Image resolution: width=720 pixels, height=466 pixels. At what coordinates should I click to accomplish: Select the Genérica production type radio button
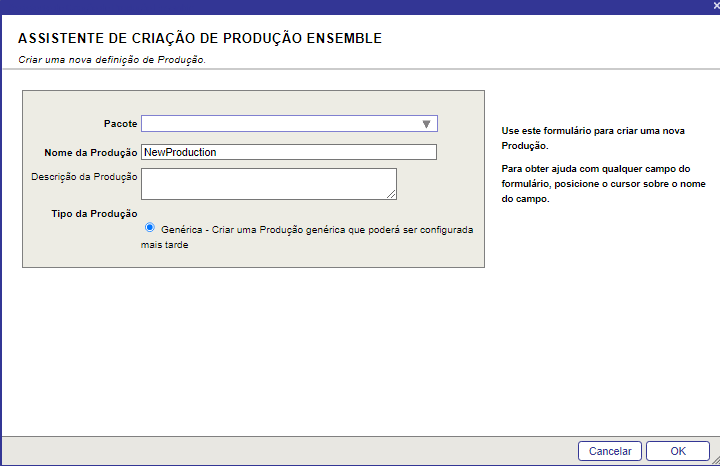(150, 228)
